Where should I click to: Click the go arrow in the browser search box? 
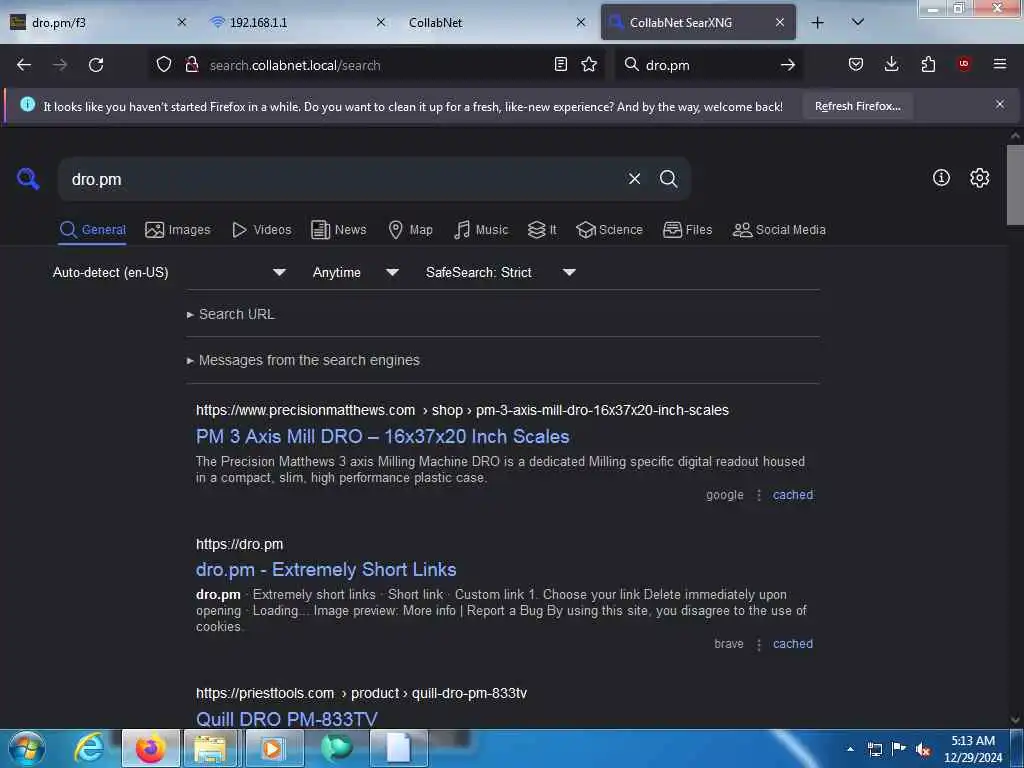coord(788,65)
